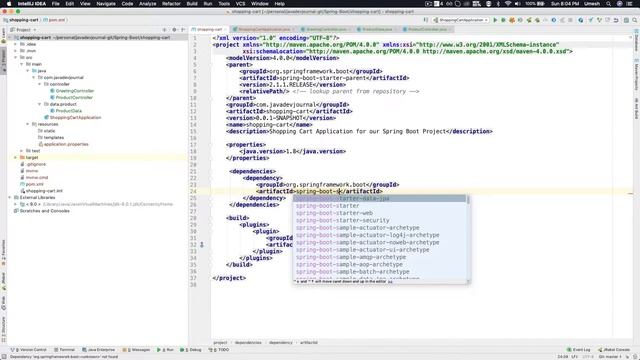Click the Wi-Fi icon in menu bar
This screenshot has height=360, width=640.
tap(508, 4)
